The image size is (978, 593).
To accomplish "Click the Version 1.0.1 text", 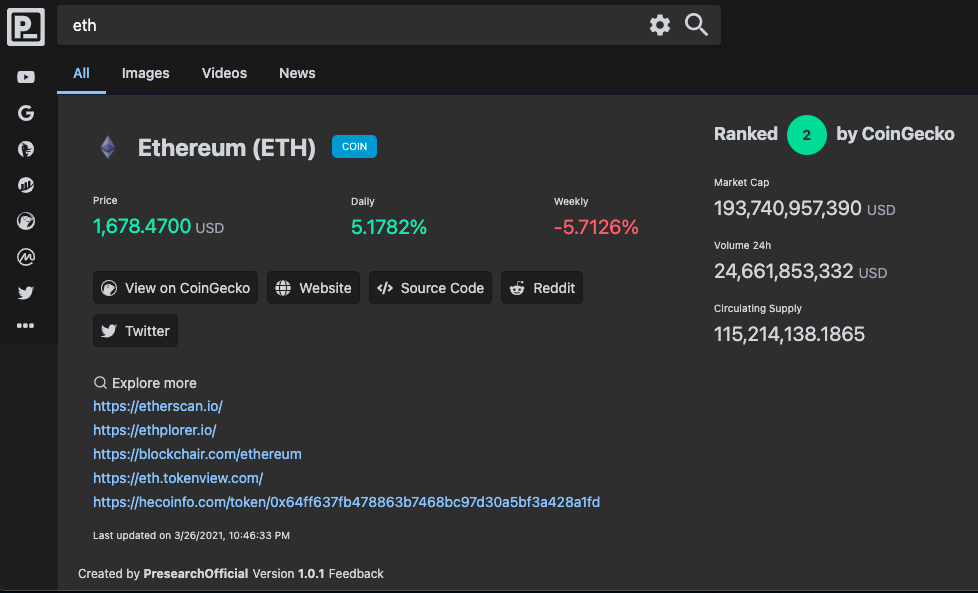I will [x=288, y=574].
